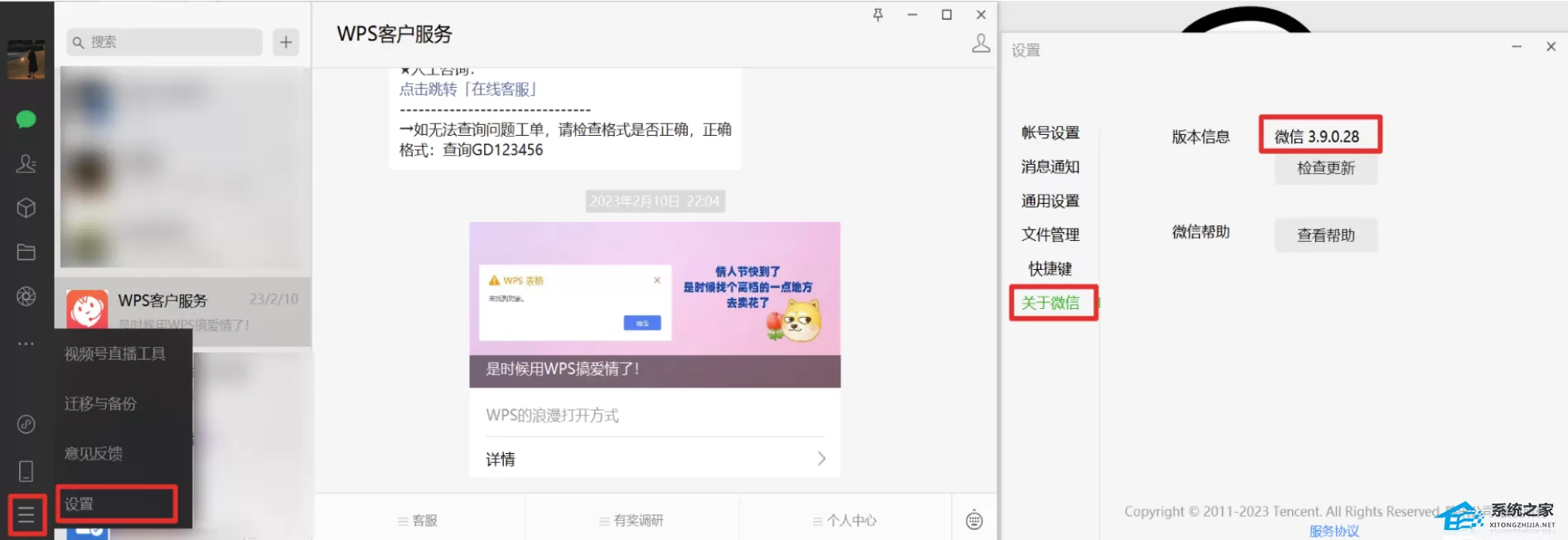This screenshot has height=540, width=1568.
Task: Open the Favorites cube icon
Action: coord(26,208)
